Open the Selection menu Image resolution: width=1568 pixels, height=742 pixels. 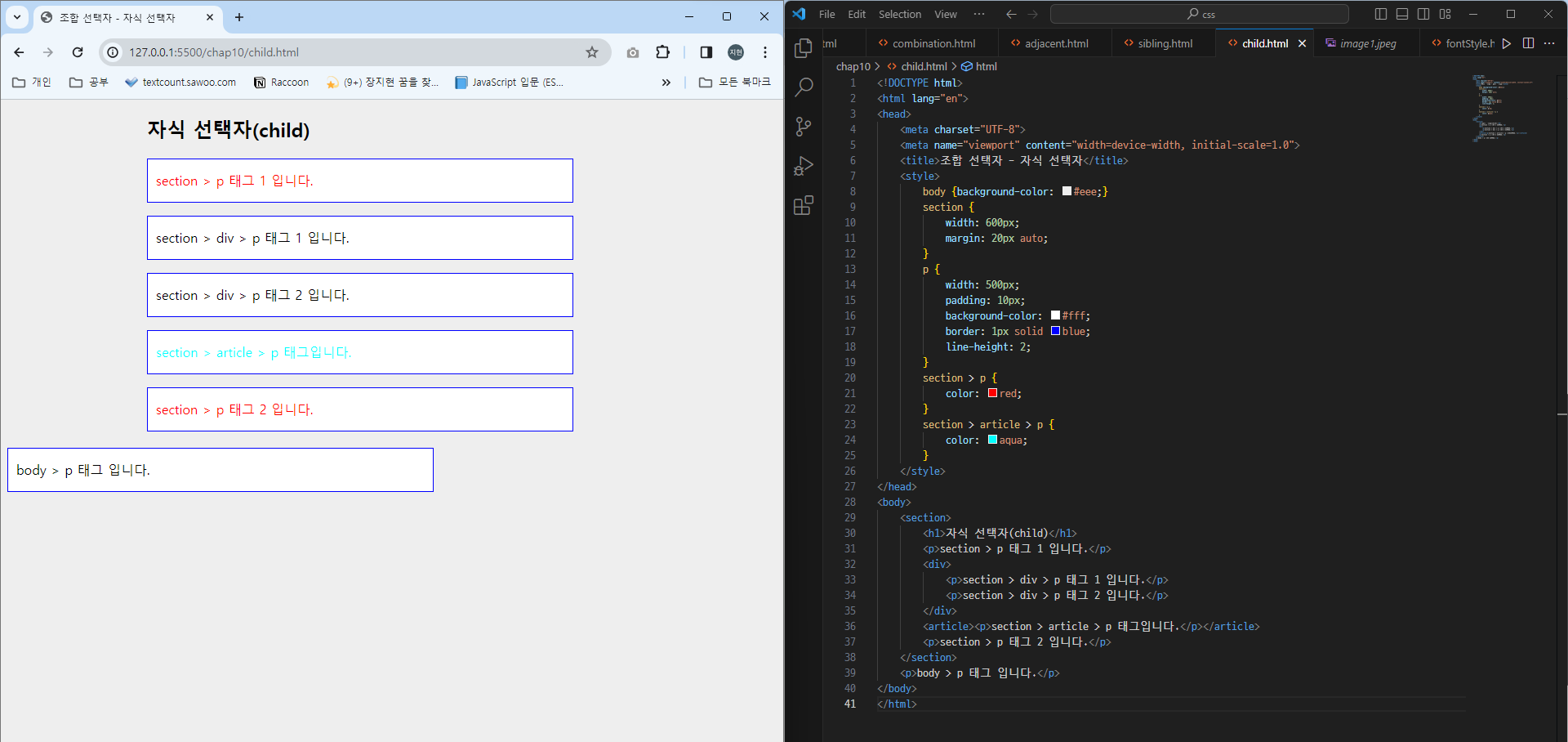click(x=899, y=14)
